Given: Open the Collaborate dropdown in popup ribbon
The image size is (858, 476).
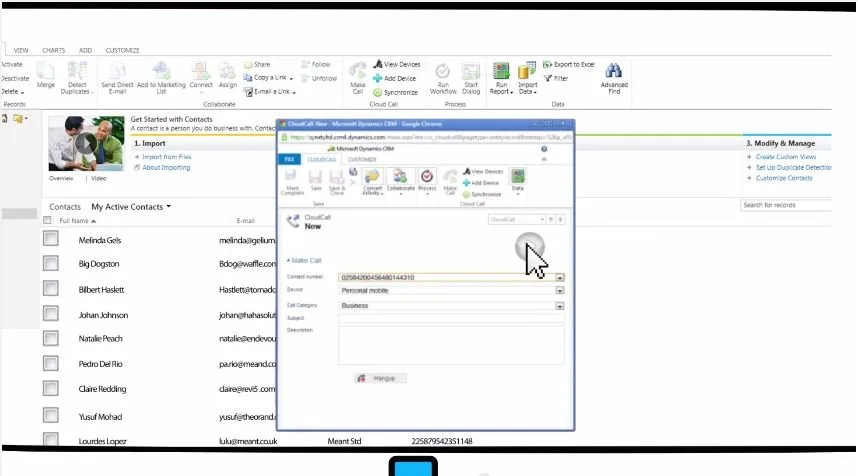Looking at the screenshot, I should coord(401,182).
